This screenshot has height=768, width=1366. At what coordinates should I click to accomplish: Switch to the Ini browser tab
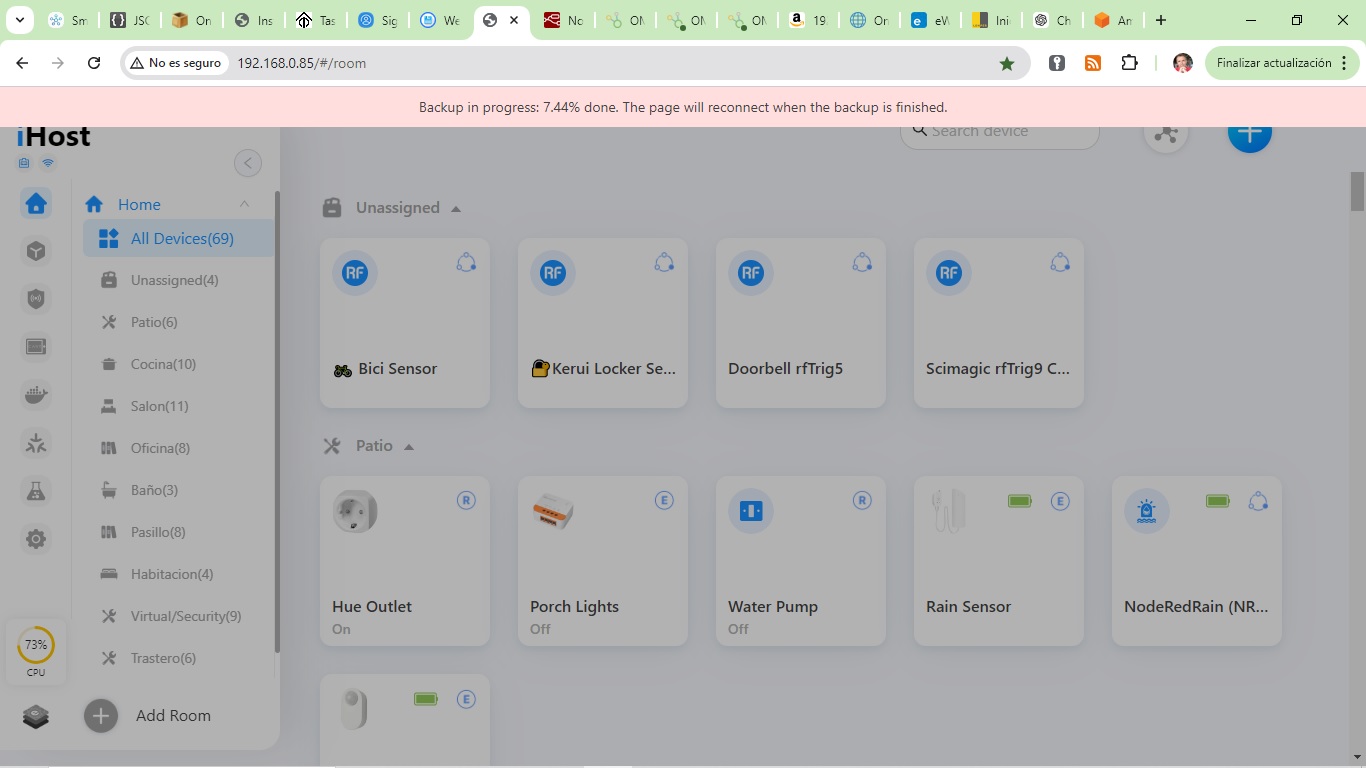tap(990, 20)
